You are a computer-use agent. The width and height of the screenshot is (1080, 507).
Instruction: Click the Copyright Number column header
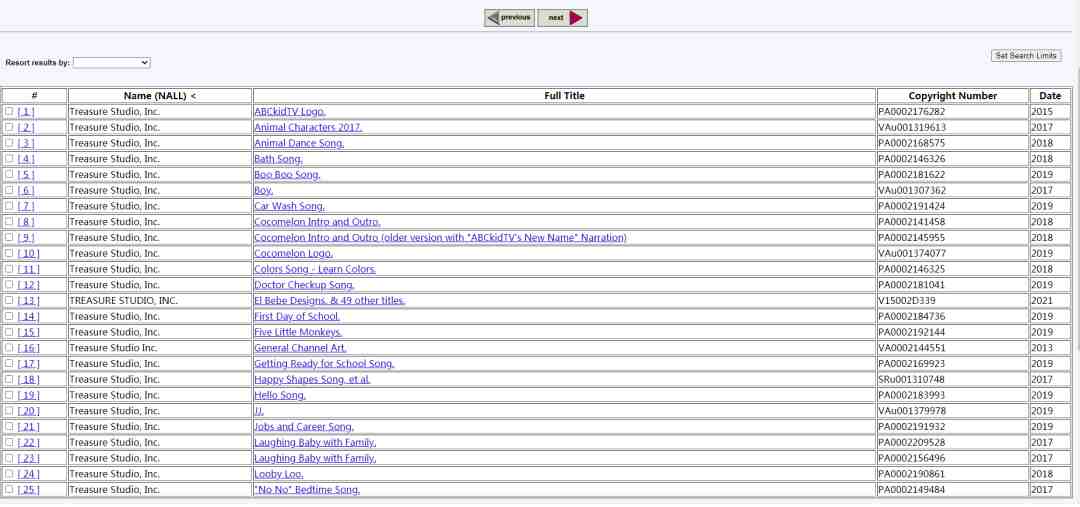pyautogui.click(x=953, y=96)
